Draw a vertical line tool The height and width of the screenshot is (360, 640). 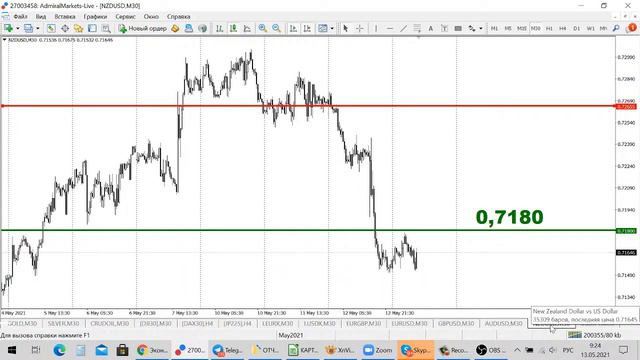pyautogui.click(x=376, y=28)
